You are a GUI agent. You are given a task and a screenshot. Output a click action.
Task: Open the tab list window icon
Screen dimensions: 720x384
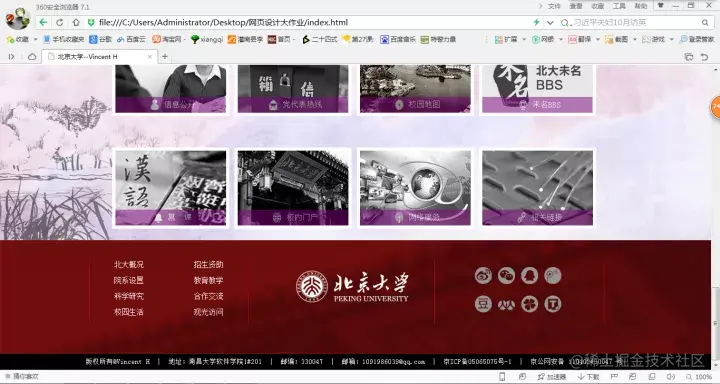(688, 56)
